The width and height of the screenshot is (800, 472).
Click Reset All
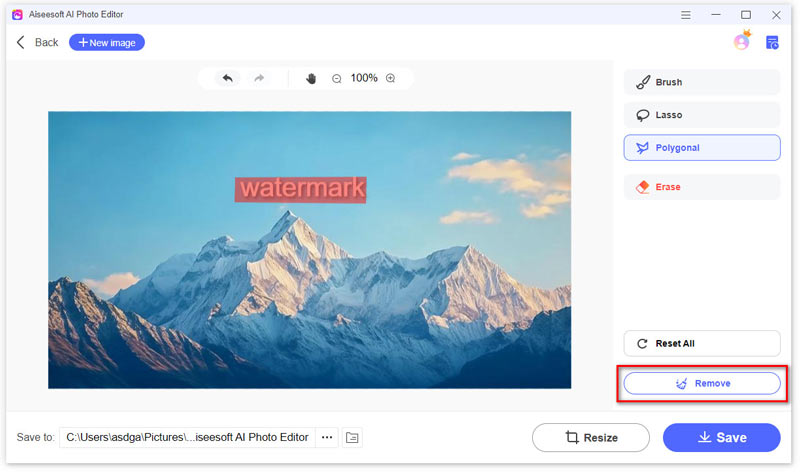702,343
